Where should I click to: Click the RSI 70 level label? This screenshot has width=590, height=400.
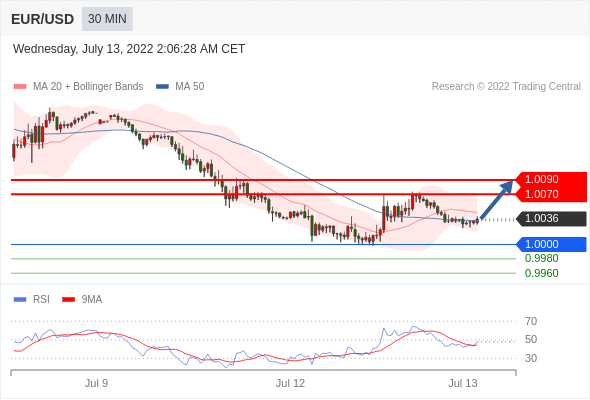531,321
